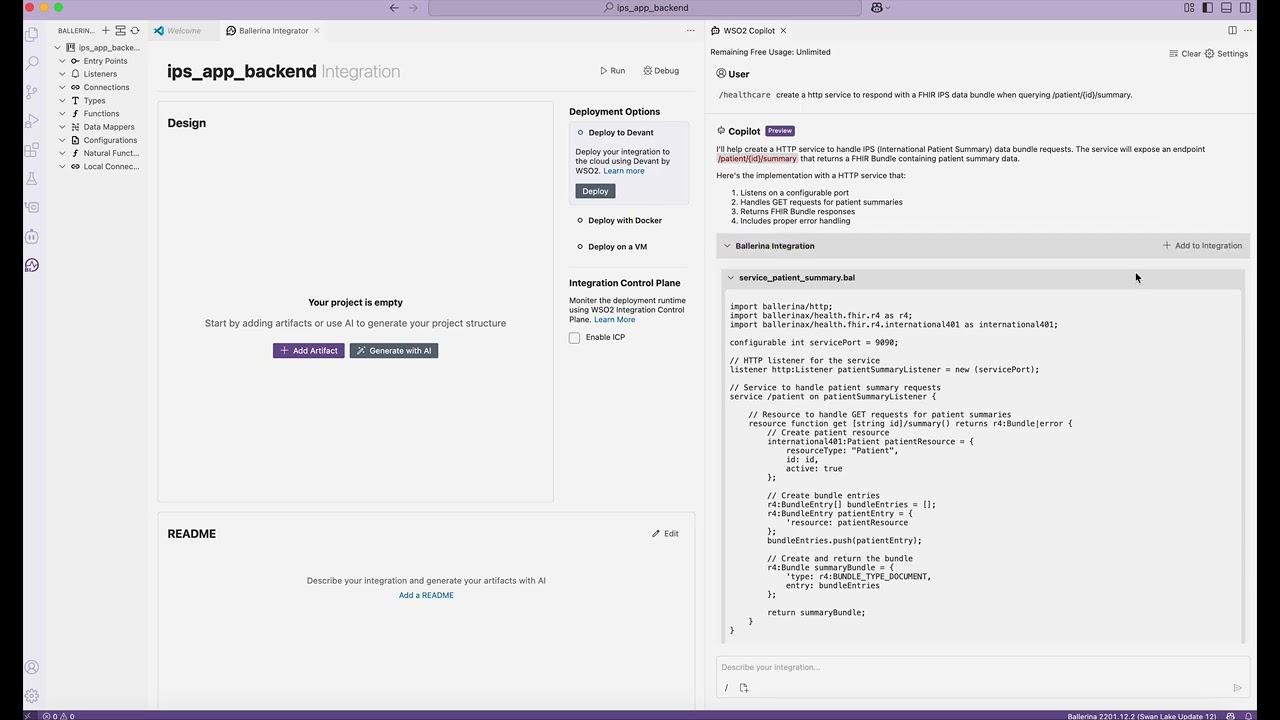Viewport: 1280px width, 720px height.
Task: Click the add (plus) icon in Ballerina sidebar header
Action: pos(105,31)
